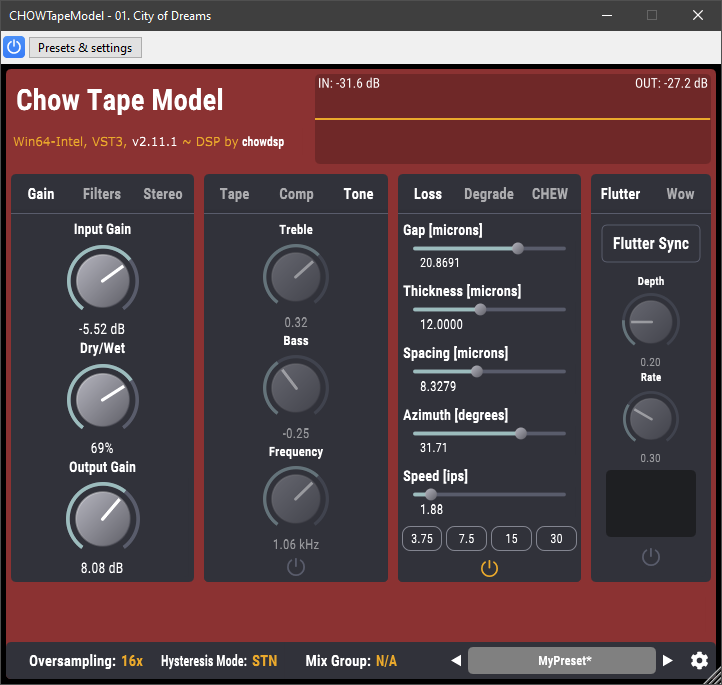Click the Input Gain knob
Screen dimensions: 722x685
[103, 280]
